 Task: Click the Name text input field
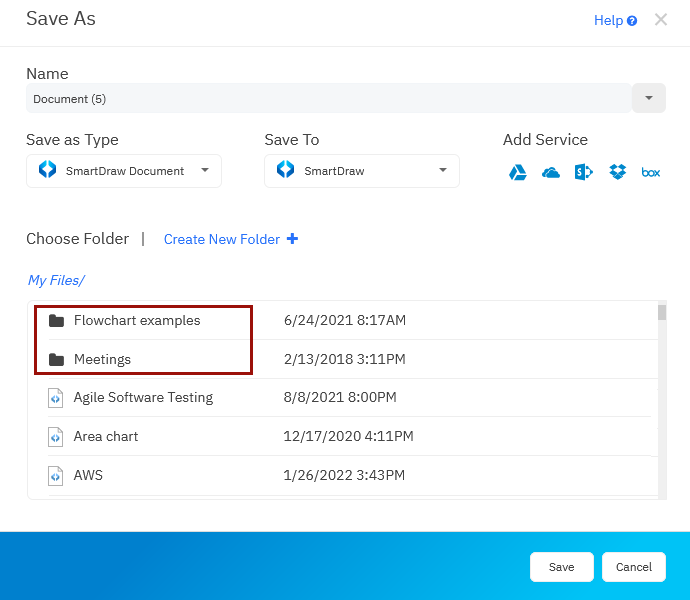click(328, 99)
